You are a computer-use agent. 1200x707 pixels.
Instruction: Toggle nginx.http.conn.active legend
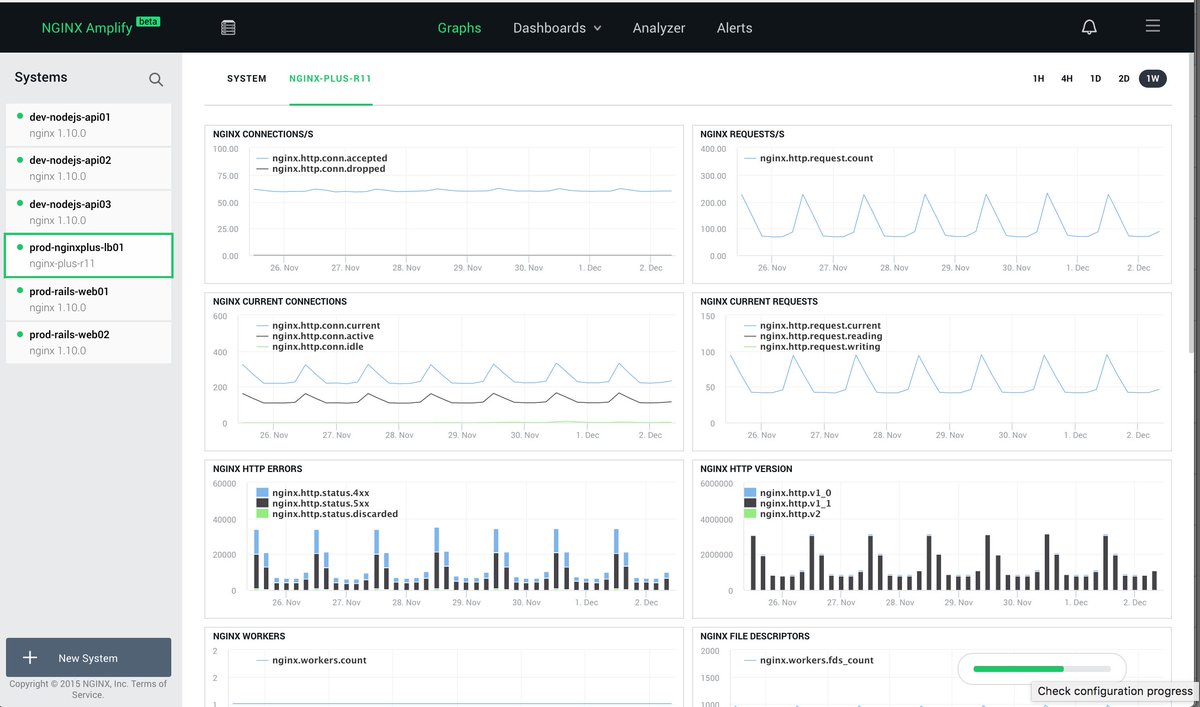[x=315, y=336]
